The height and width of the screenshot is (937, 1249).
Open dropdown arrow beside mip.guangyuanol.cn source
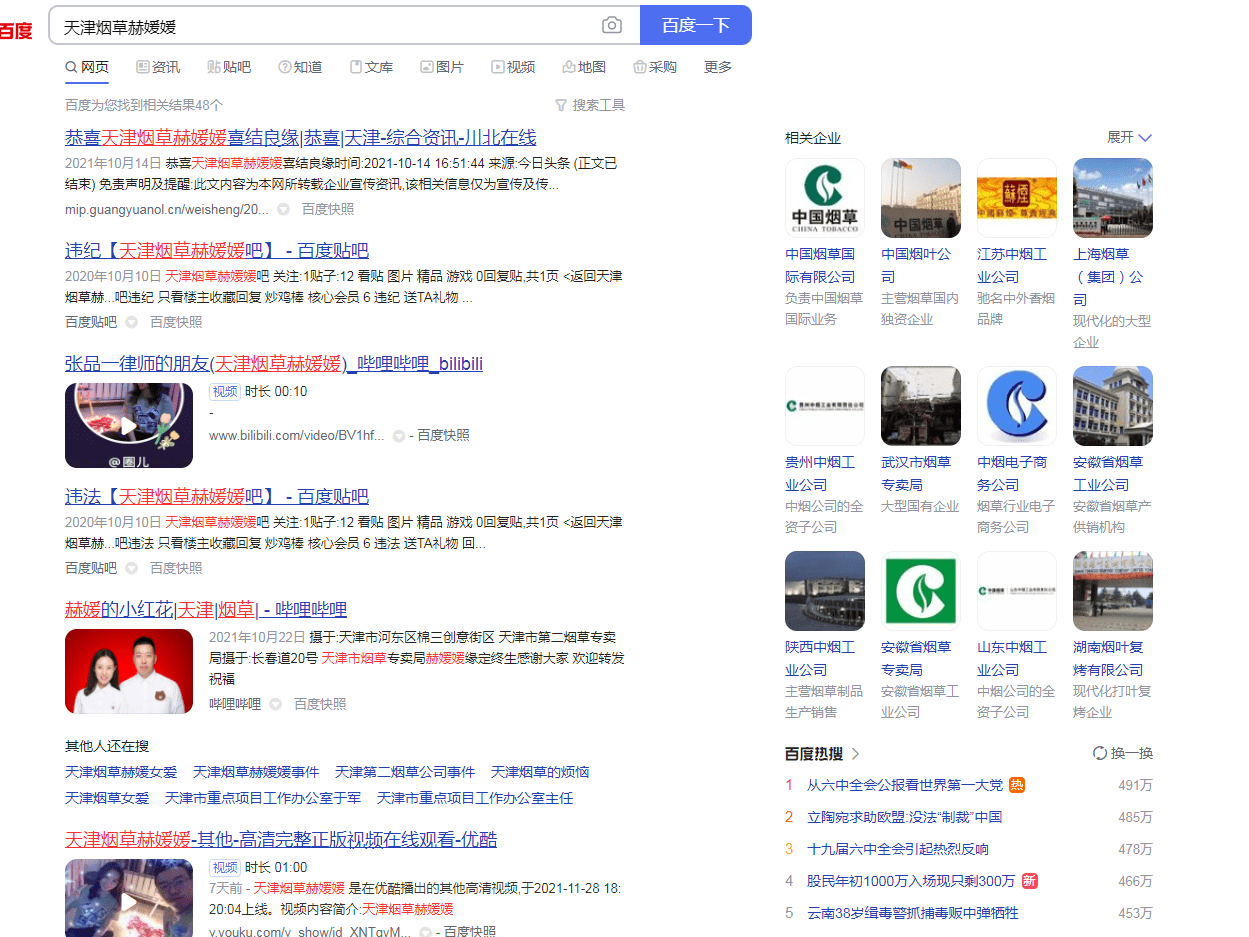click(x=283, y=210)
